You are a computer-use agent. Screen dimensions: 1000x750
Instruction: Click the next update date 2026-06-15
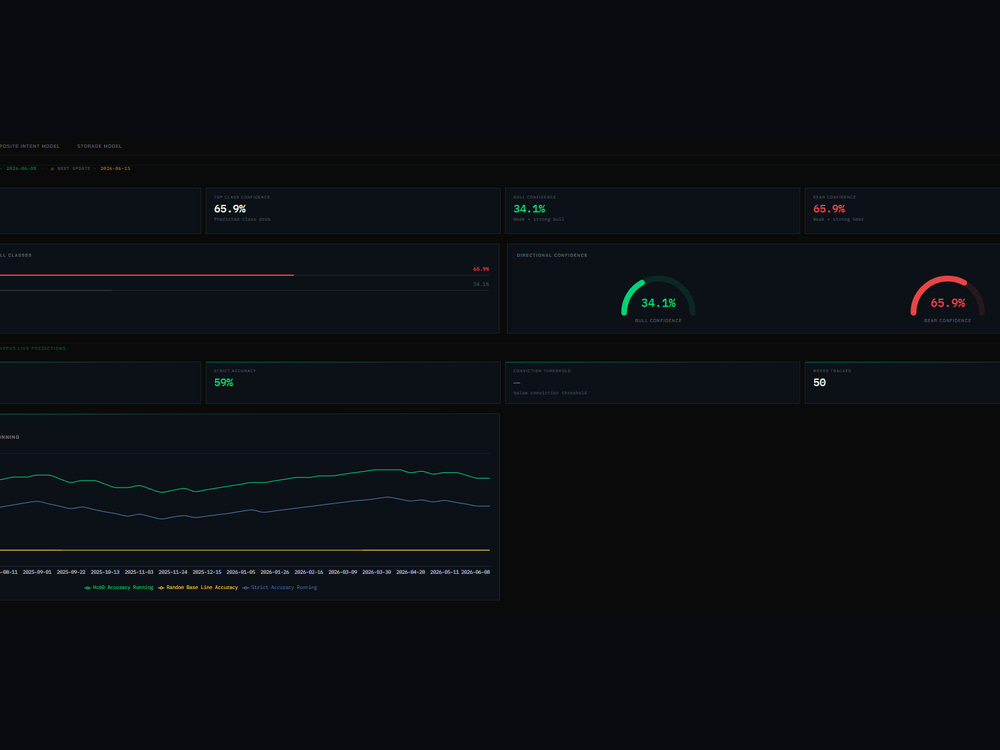115,168
